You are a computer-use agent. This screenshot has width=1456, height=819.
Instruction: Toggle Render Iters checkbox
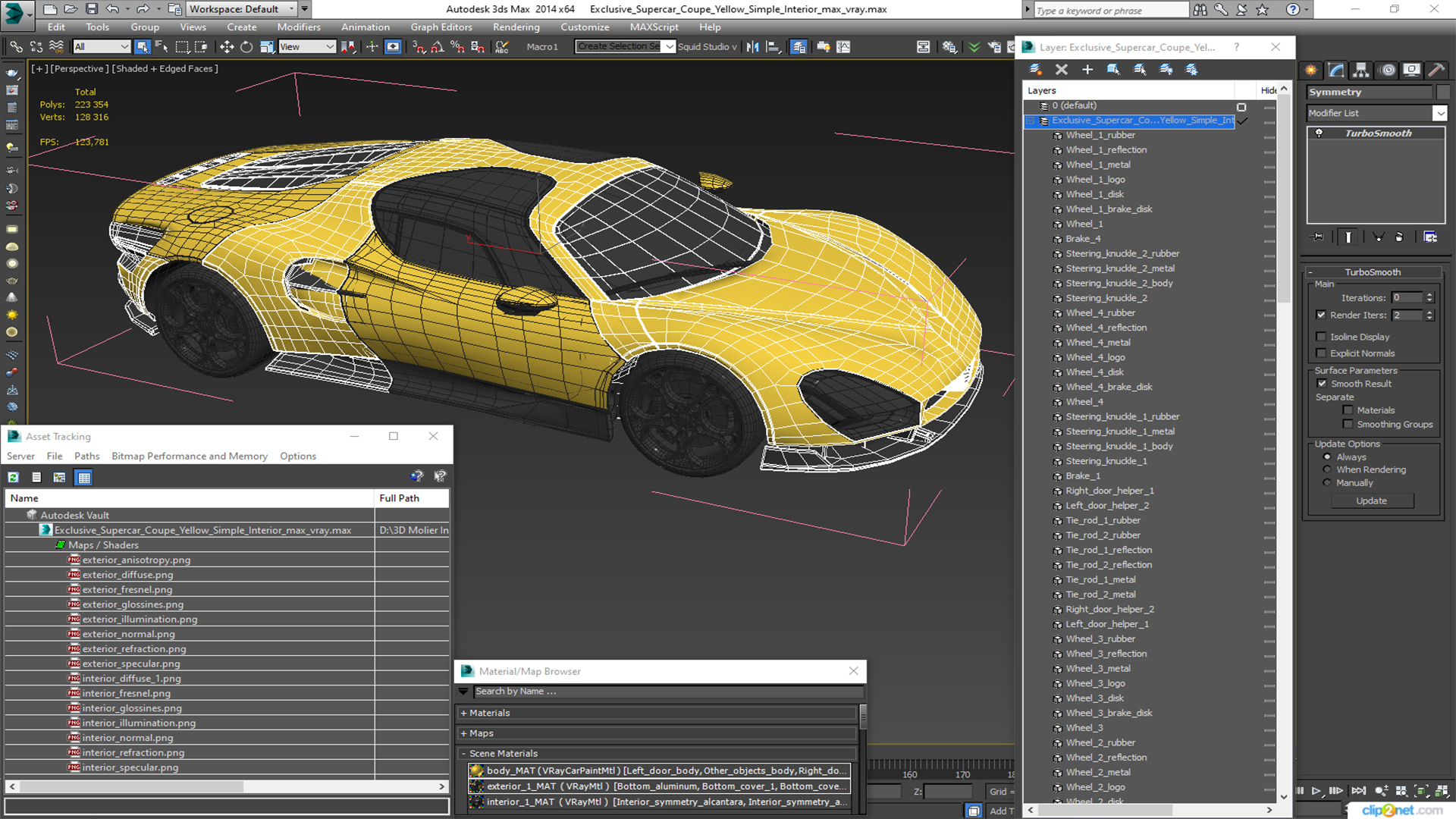point(1321,315)
